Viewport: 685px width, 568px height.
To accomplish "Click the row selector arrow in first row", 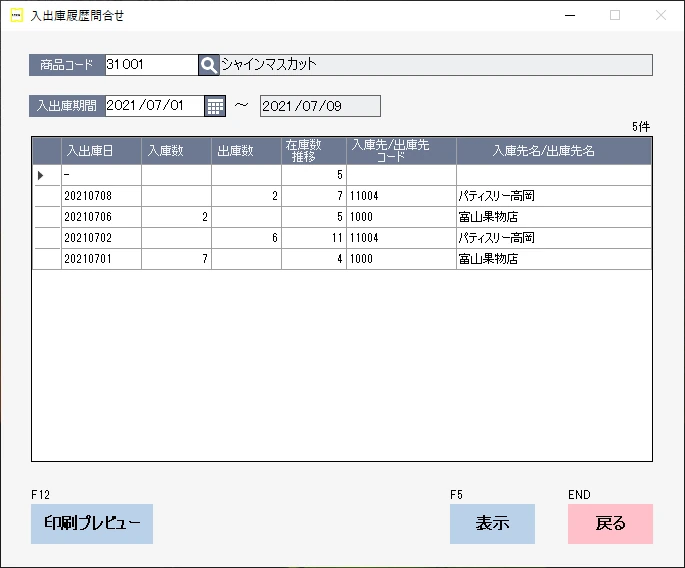I will (x=40, y=175).
